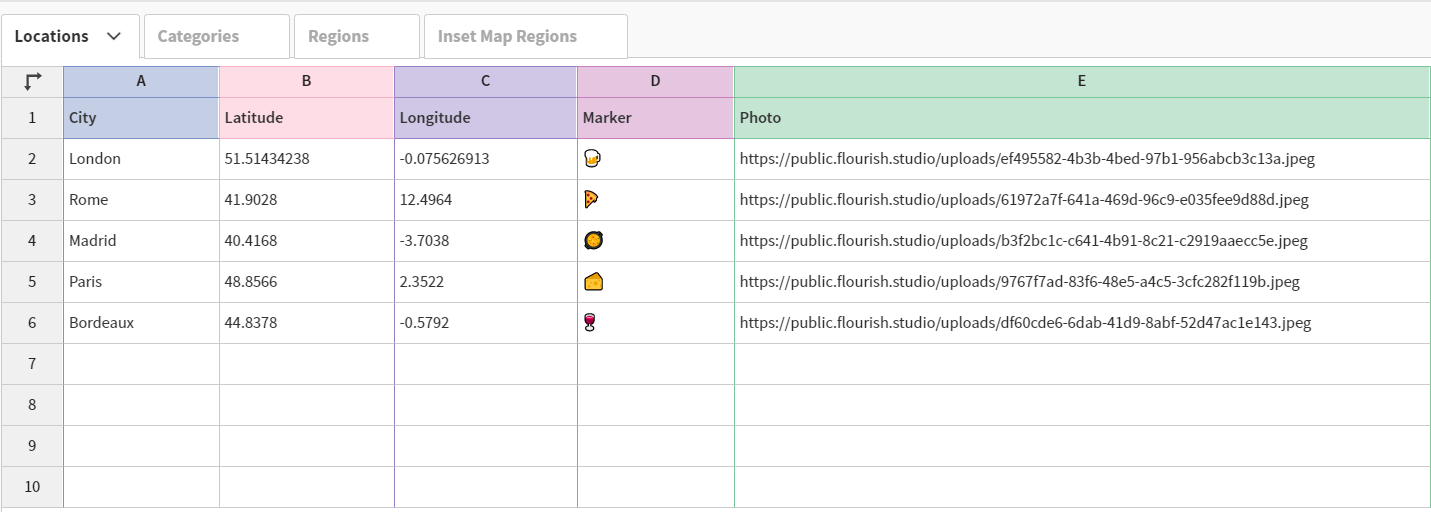
Task: Select the cheese wedge marker for Paris
Action: pos(593,281)
